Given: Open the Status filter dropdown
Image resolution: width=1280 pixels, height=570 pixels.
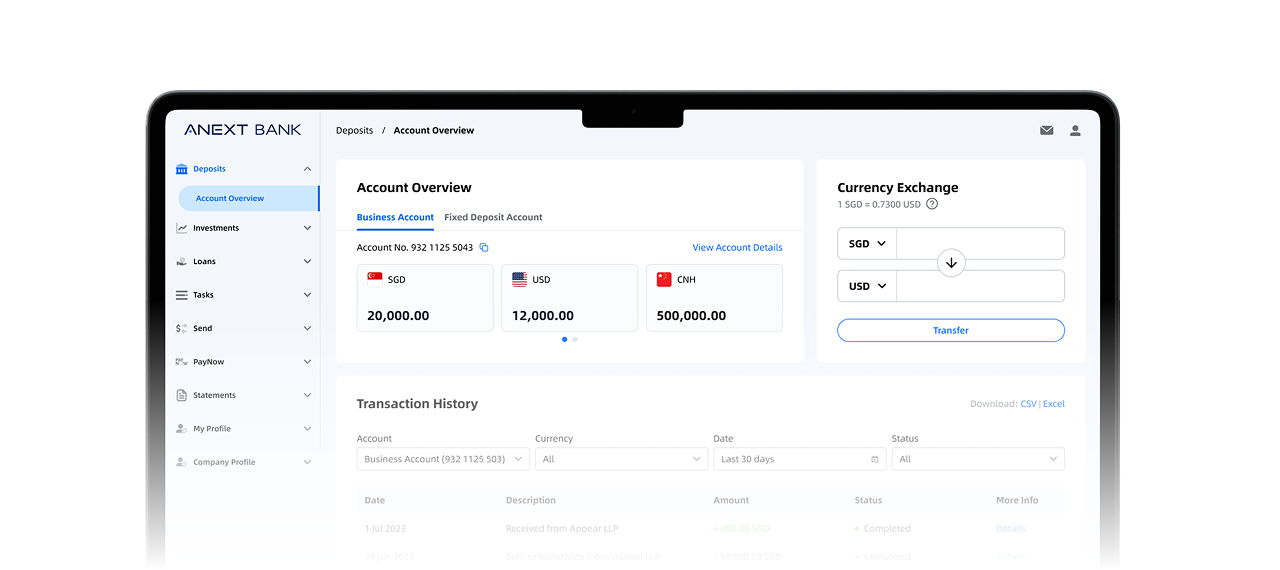Looking at the screenshot, I should pos(977,459).
